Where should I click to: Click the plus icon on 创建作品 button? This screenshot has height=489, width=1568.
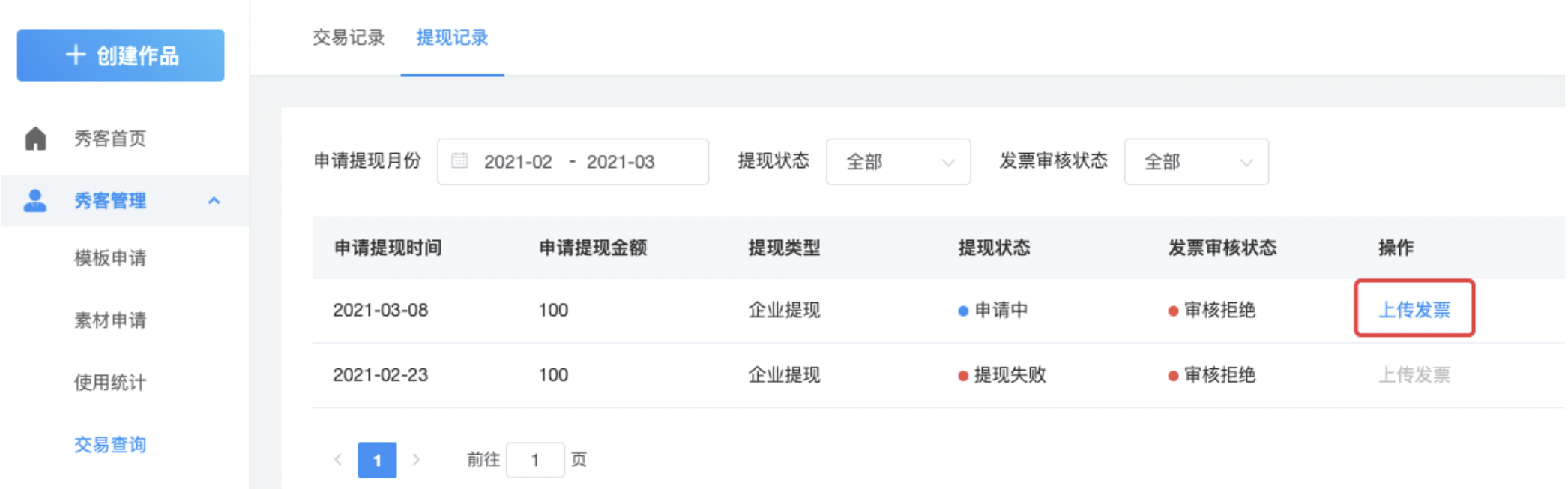[x=75, y=55]
